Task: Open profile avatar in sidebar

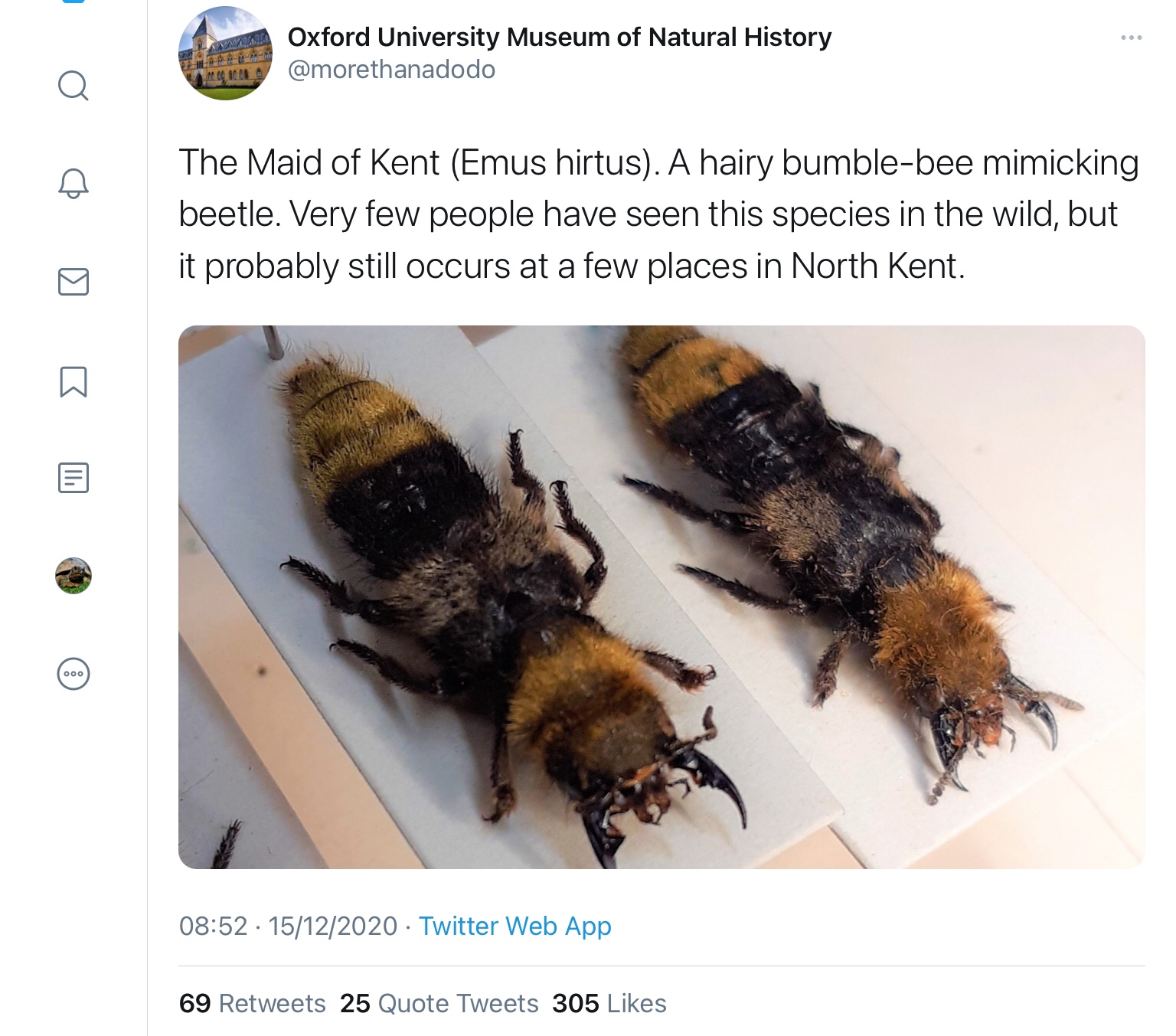Action: click(73, 576)
